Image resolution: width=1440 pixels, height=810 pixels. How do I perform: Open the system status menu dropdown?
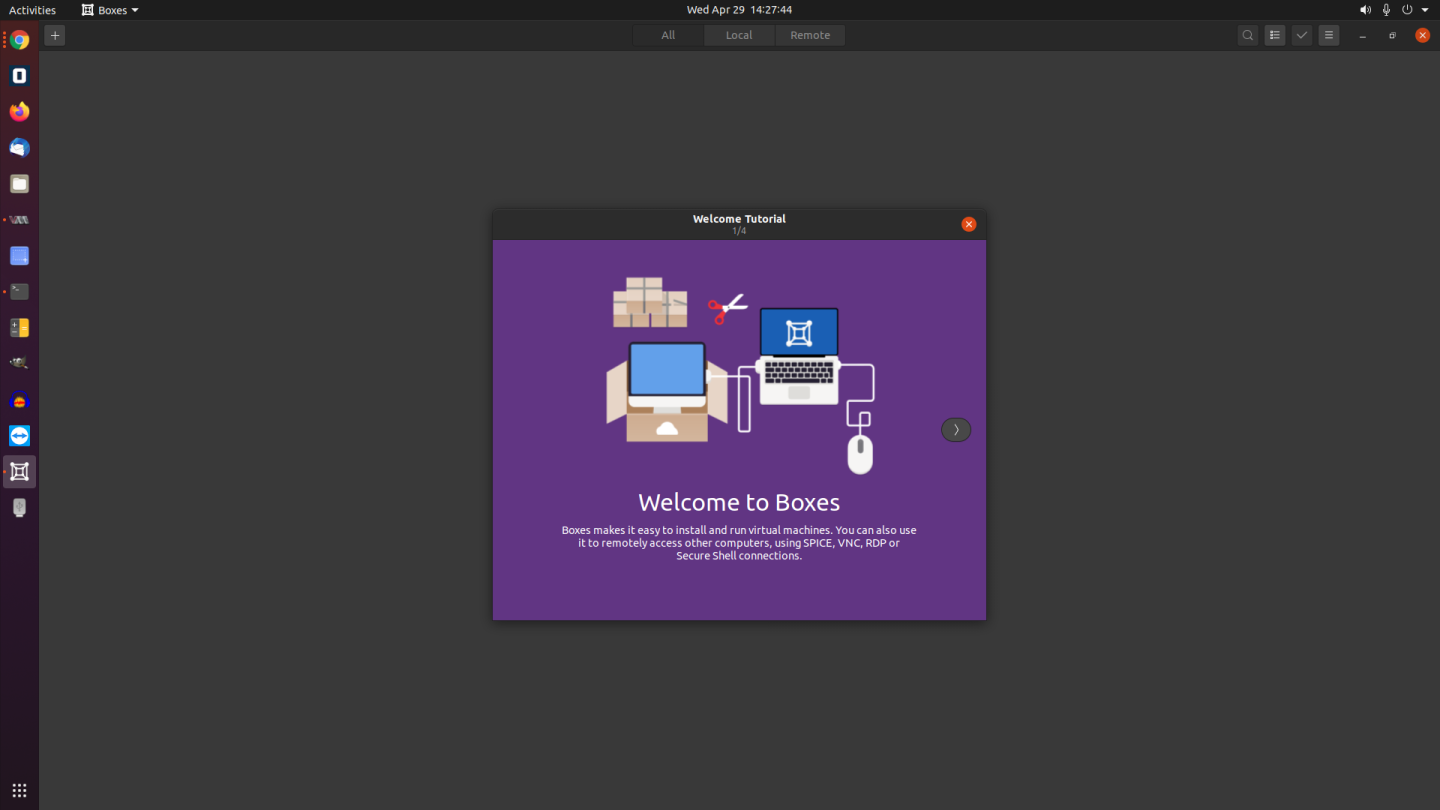(1424, 9)
